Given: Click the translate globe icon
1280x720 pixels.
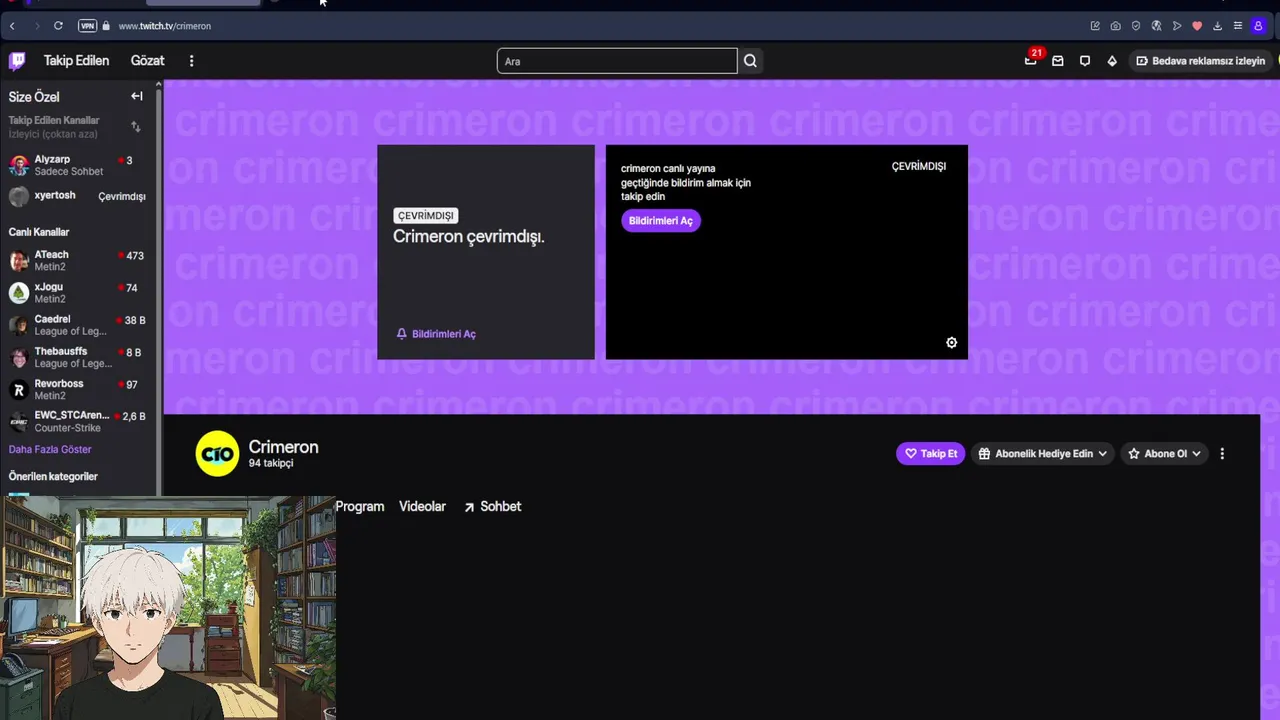Looking at the screenshot, I should pos(1156,26).
